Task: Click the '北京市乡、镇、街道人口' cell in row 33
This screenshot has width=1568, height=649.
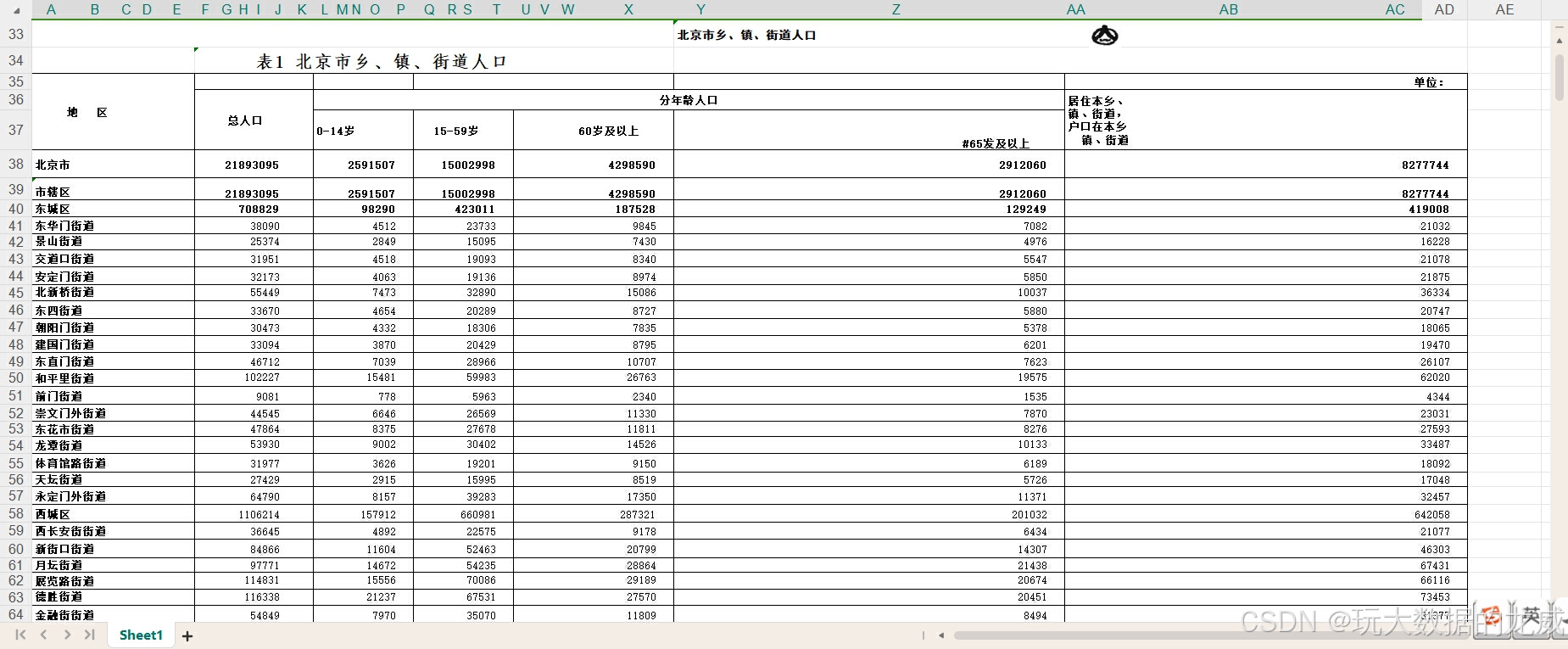Action: (746, 35)
